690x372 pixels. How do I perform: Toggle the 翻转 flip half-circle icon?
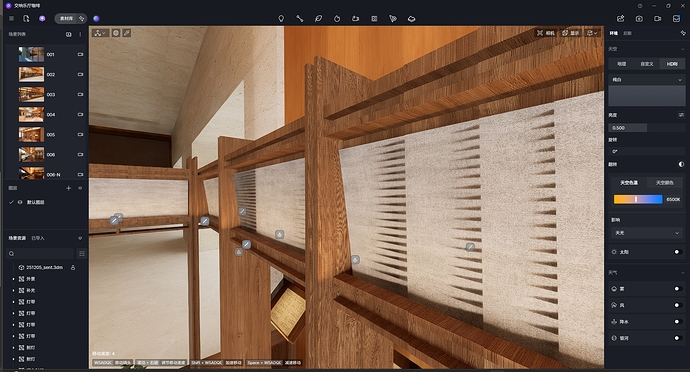tap(681, 164)
